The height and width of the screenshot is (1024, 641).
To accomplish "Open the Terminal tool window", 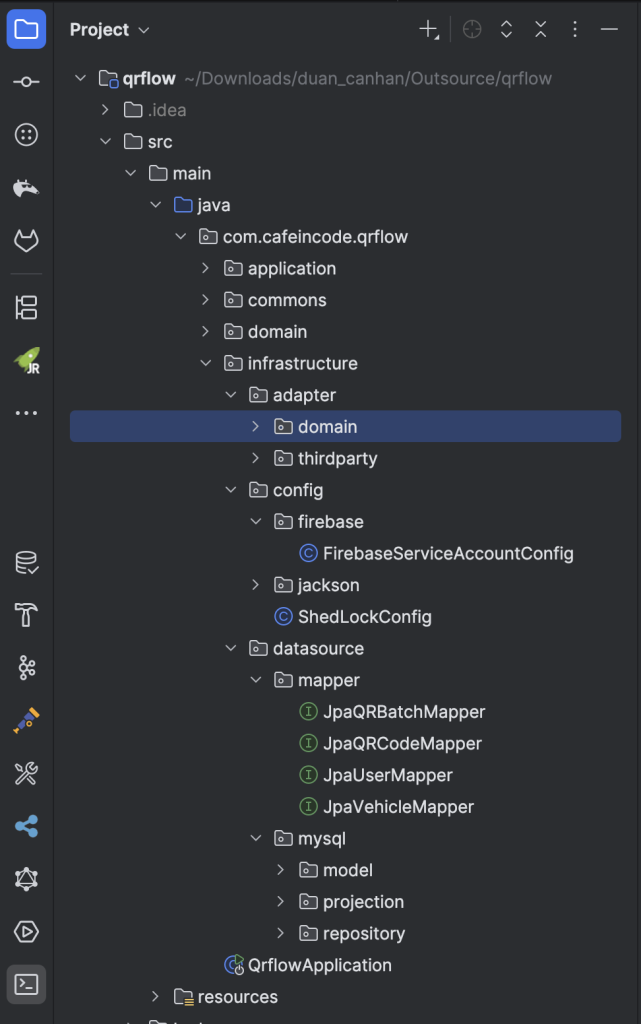I will [27, 985].
